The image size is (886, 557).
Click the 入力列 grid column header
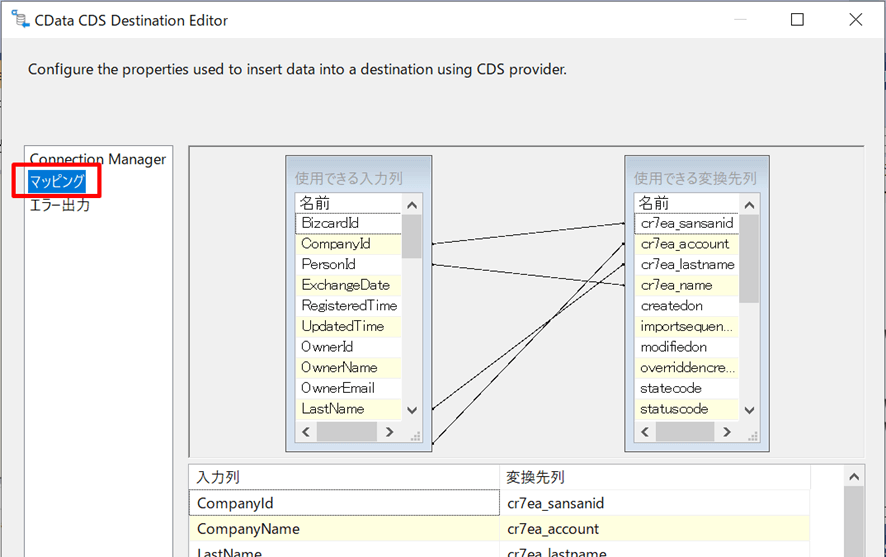(344, 477)
